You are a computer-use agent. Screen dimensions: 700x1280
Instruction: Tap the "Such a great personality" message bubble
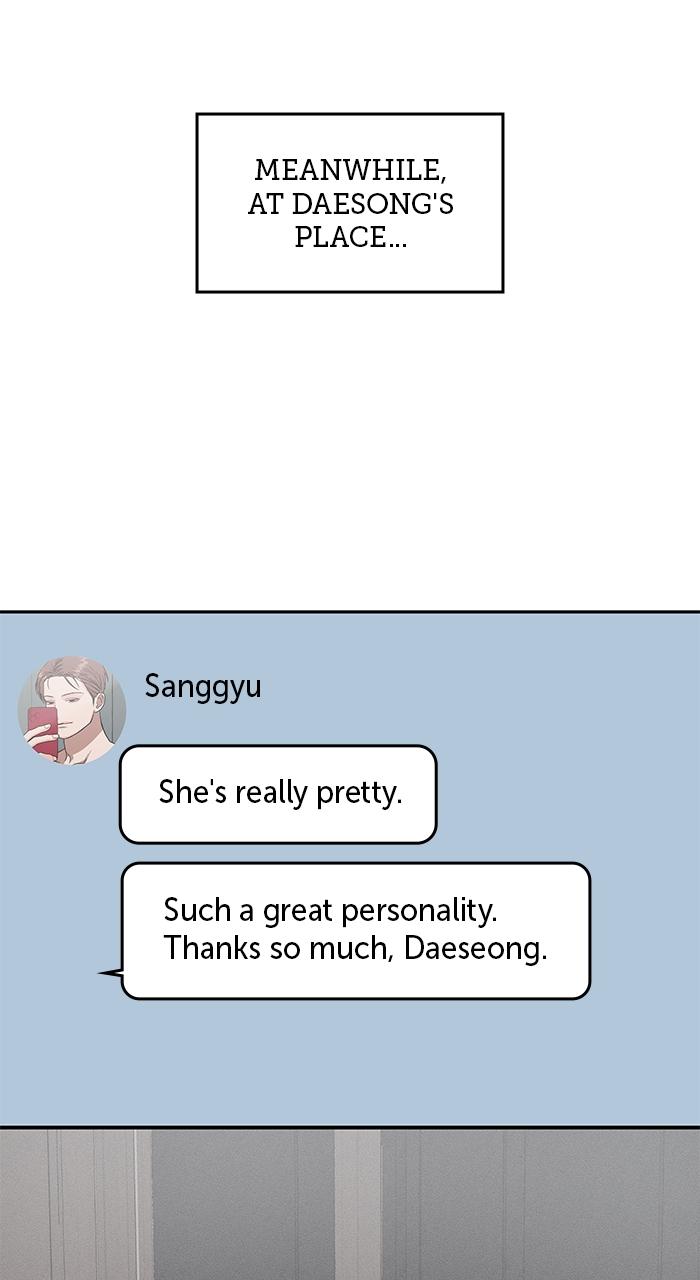(356, 931)
